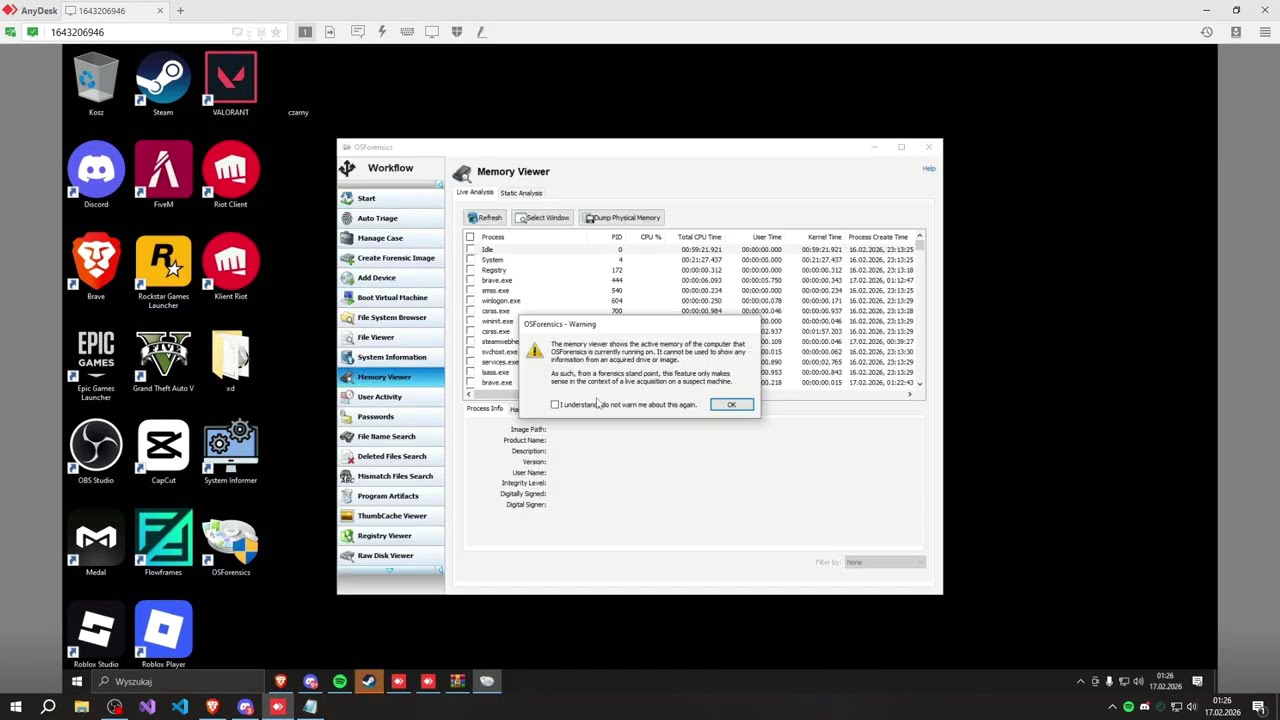This screenshot has width=1280, height=720.
Task: Open OBS Studio desktop shortcut
Action: (96, 452)
